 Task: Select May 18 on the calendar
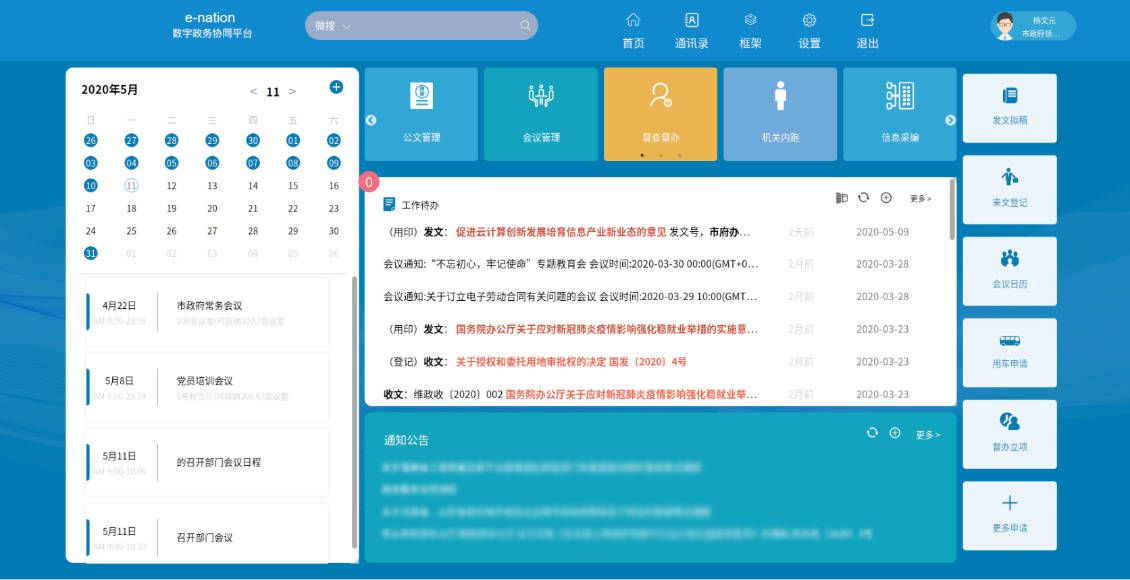click(131, 209)
